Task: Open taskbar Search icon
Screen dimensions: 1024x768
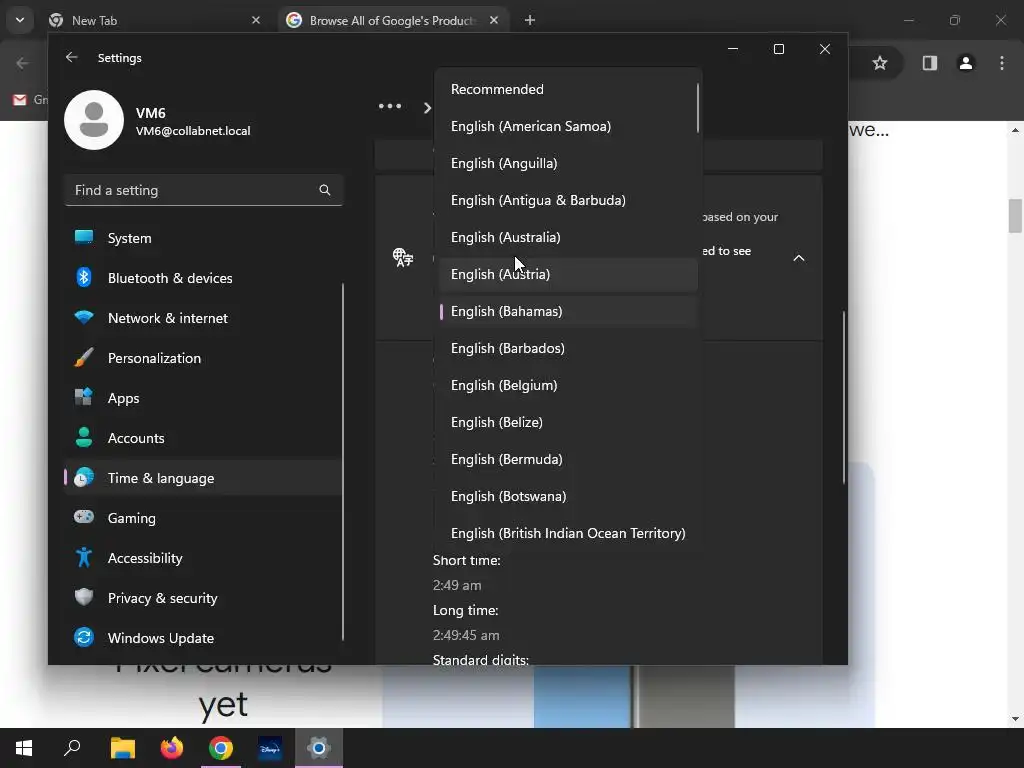Action: coord(72,748)
